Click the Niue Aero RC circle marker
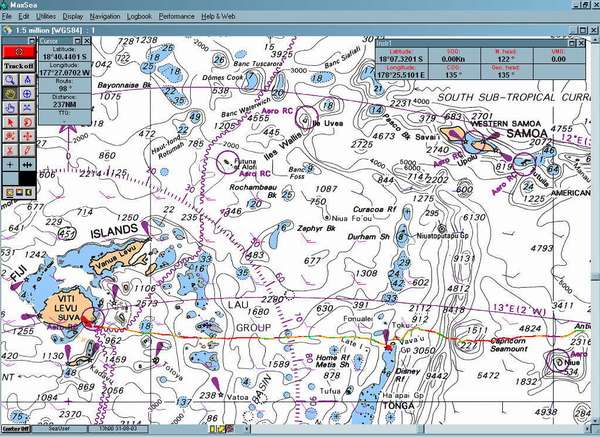Image resolution: width=600 pixels, height=437 pixels. tap(557, 360)
